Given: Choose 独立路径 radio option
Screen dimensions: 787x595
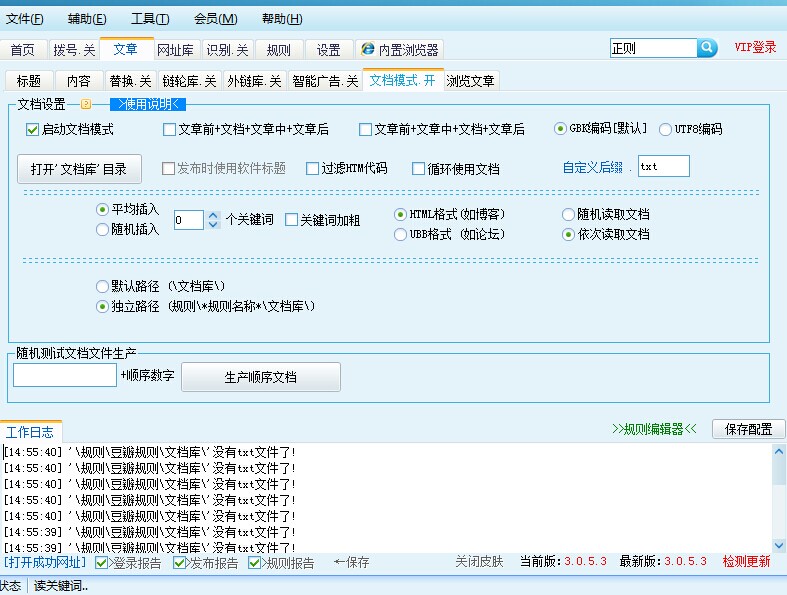Looking at the screenshot, I should [x=102, y=306].
